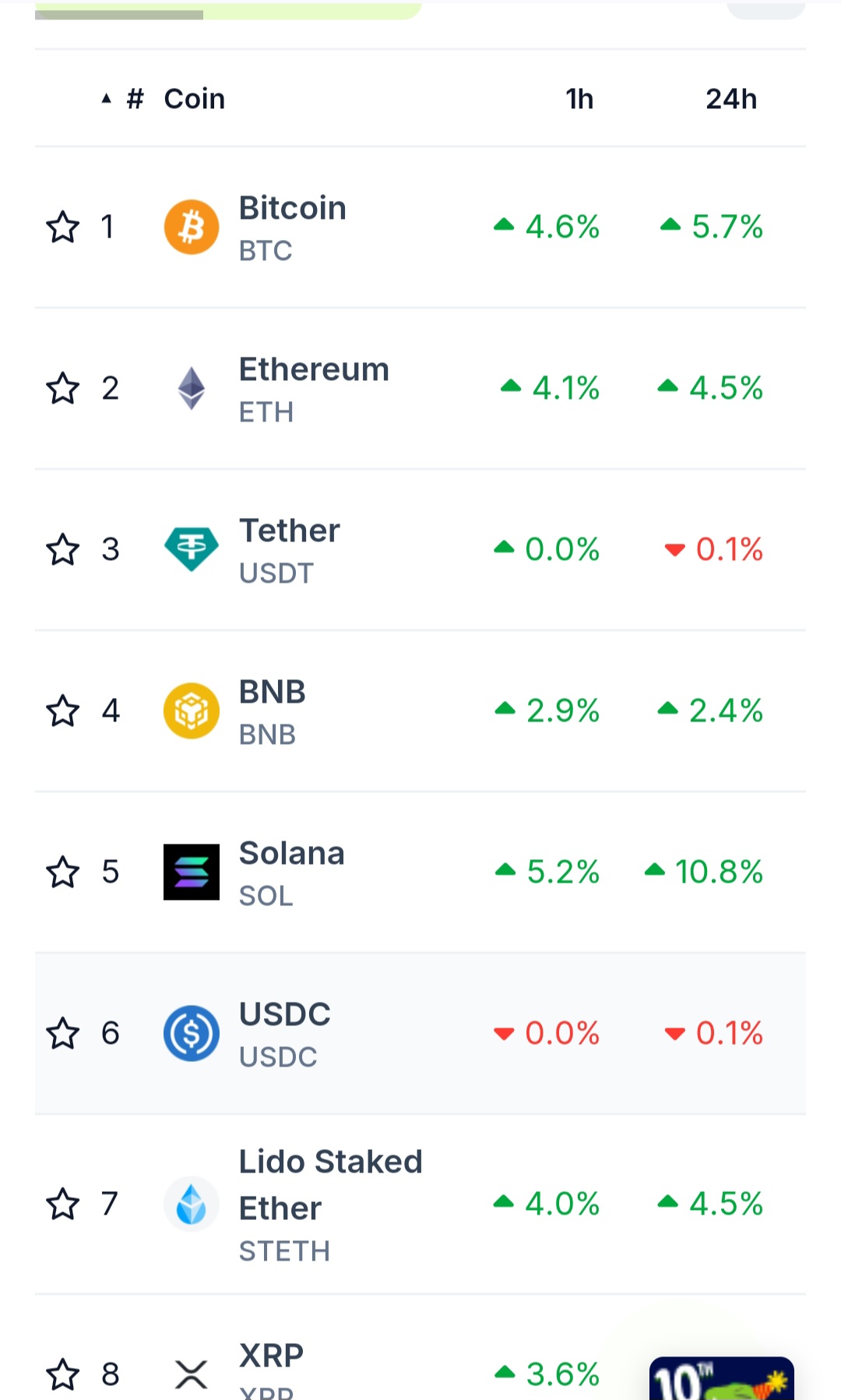This screenshot has height=1400, width=841.
Task: Favorite Bitcoin with its star toggle
Action: click(63, 227)
